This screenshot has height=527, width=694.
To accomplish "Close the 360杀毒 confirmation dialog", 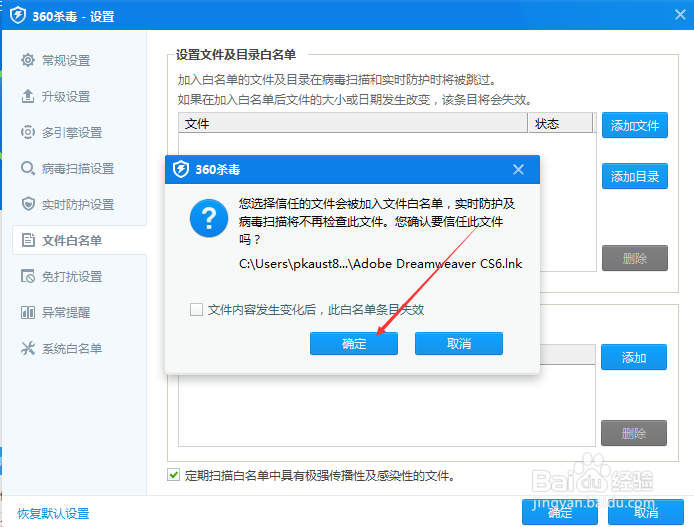I will coord(518,169).
